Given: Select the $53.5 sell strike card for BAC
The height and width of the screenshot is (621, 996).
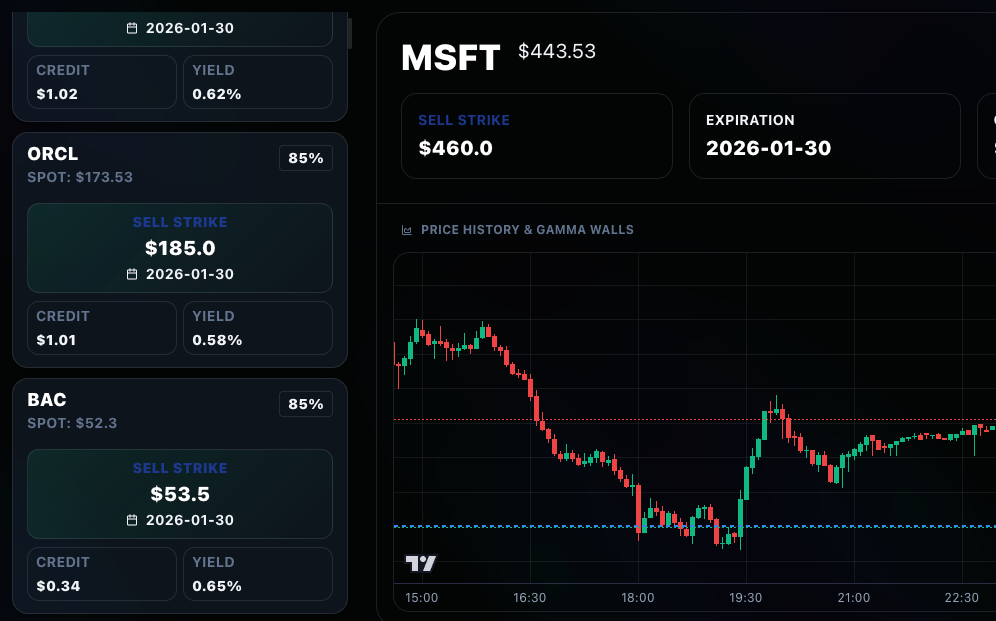Looking at the screenshot, I should pos(180,494).
